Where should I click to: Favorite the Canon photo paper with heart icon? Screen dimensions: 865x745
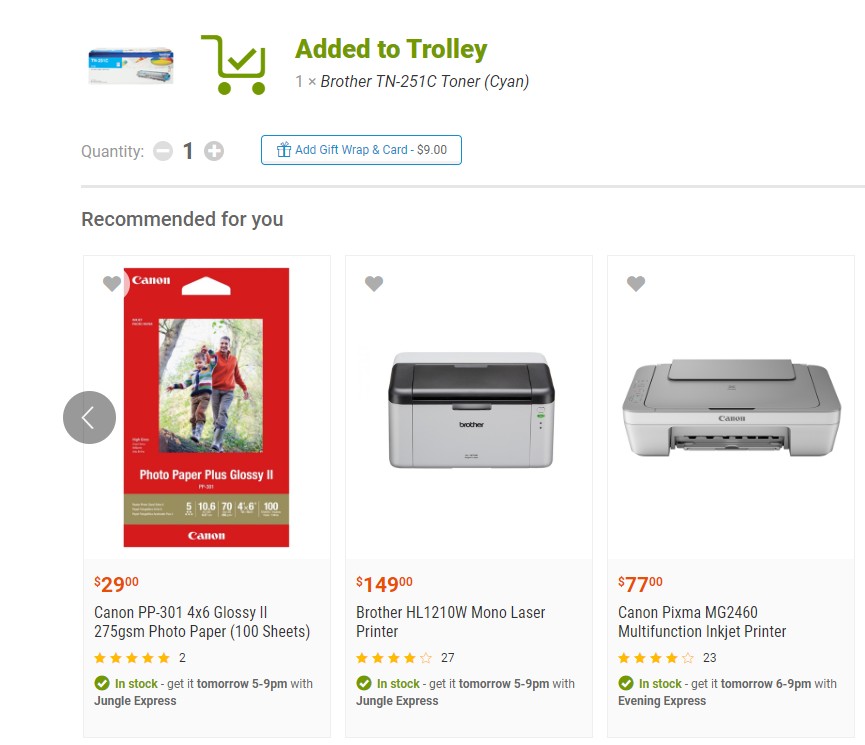(x=112, y=284)
